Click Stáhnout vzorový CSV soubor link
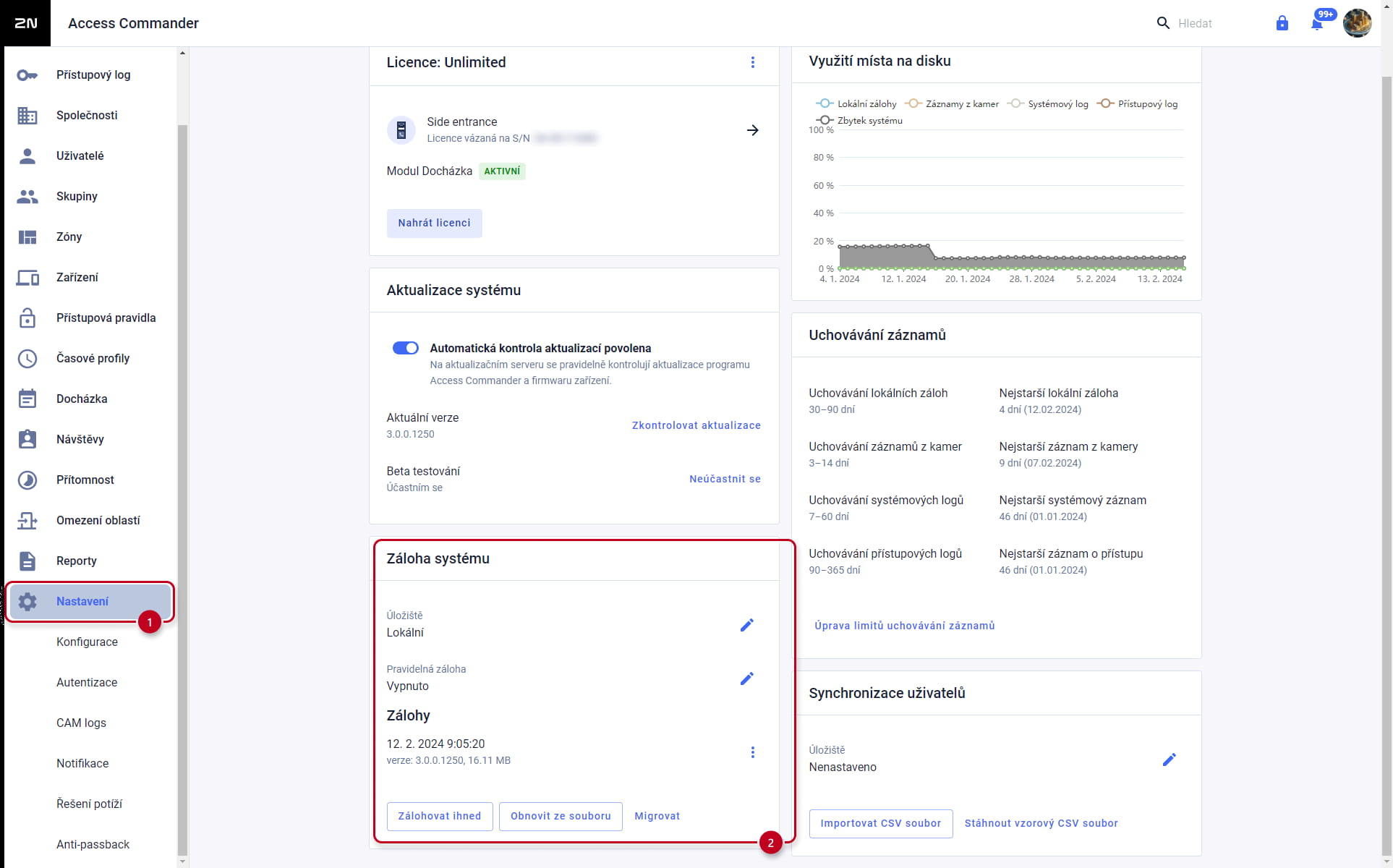This screenshot has width=1393, height=868. tap(1041, 823)
